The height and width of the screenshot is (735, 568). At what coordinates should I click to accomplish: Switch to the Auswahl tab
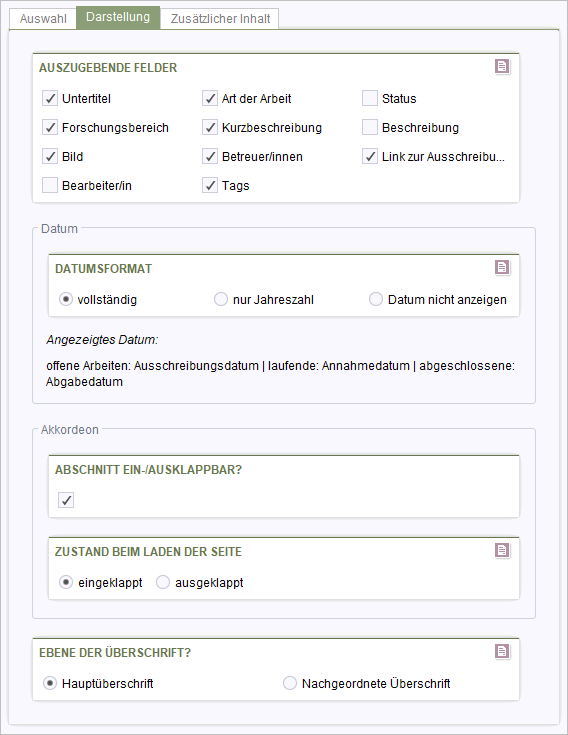pyautogui.click(x=43, y=19)
